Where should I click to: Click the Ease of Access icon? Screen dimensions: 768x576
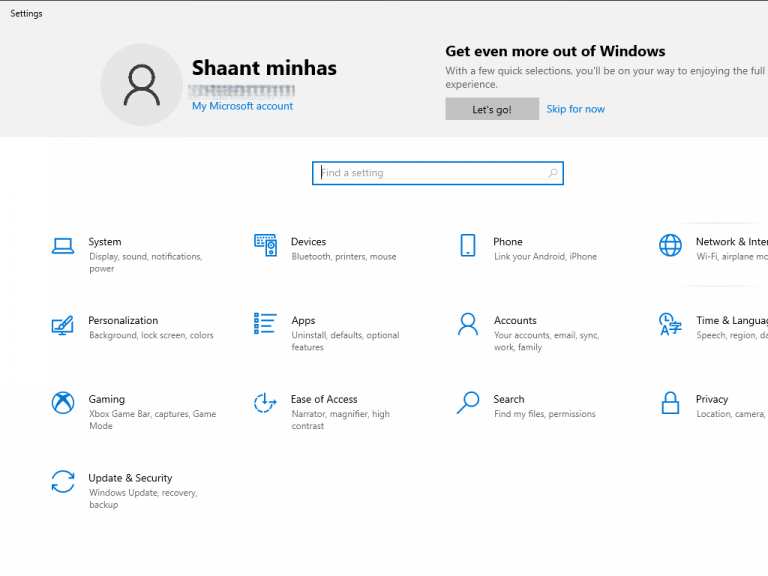(x=265, y=403)
